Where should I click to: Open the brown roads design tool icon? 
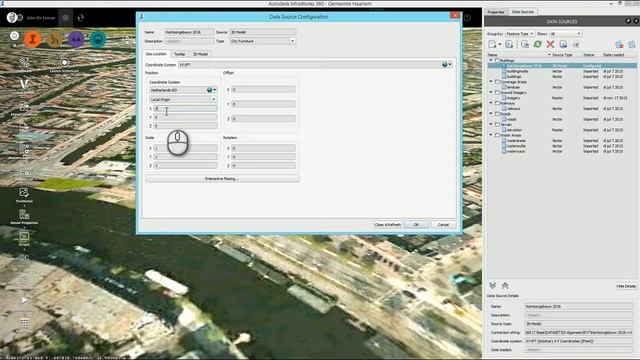pos(54,39)
